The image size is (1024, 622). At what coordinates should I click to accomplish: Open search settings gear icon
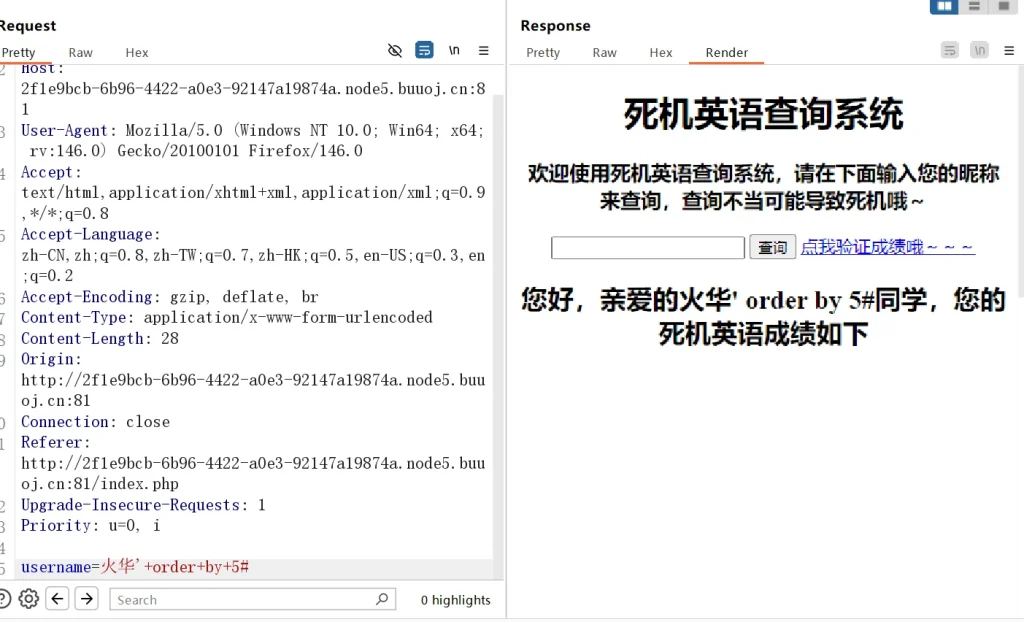(x=29, y=599)
